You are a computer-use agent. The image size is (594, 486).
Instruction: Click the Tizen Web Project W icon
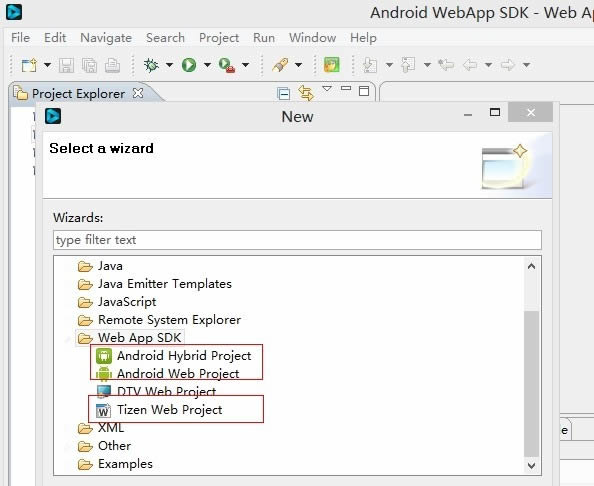coord(103,410)
